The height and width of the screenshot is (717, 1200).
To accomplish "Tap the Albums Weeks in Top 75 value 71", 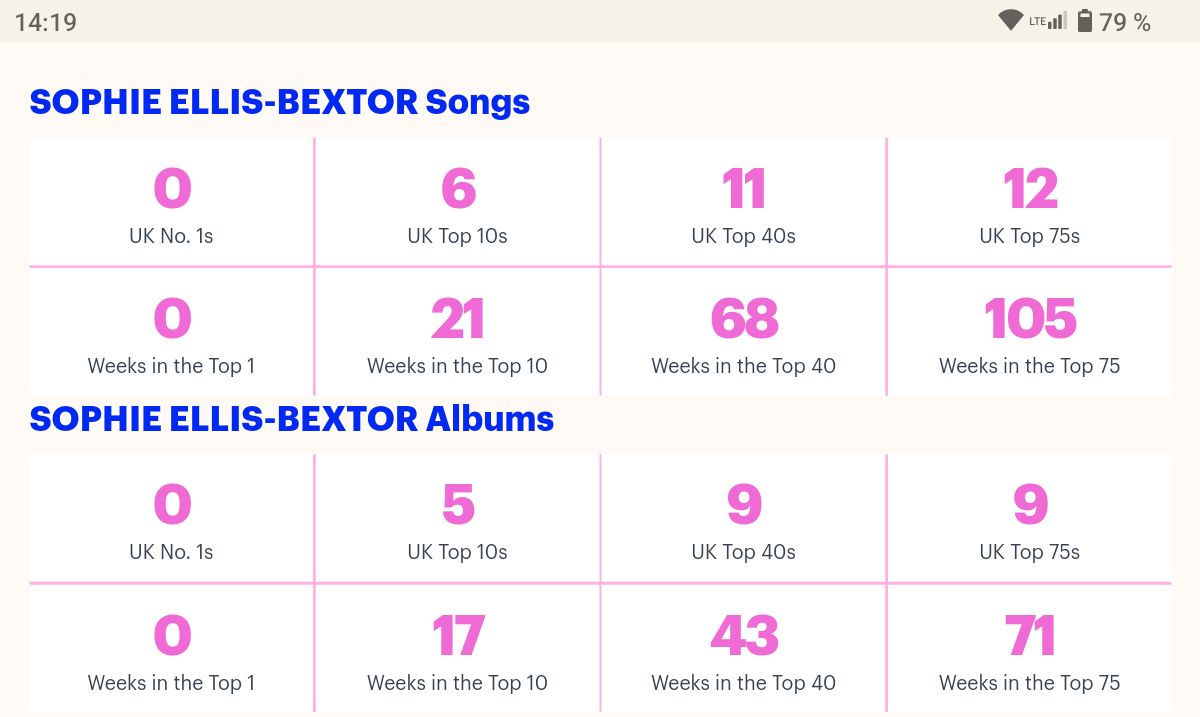I will [1030, 635].
